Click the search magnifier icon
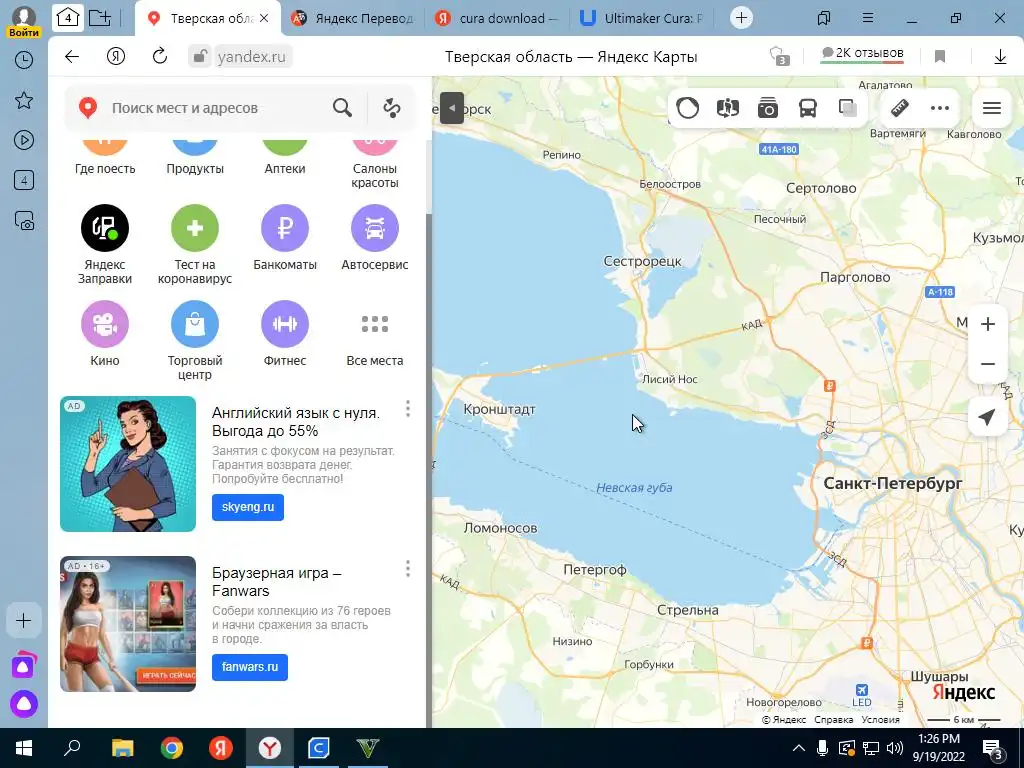 point(342,108)
